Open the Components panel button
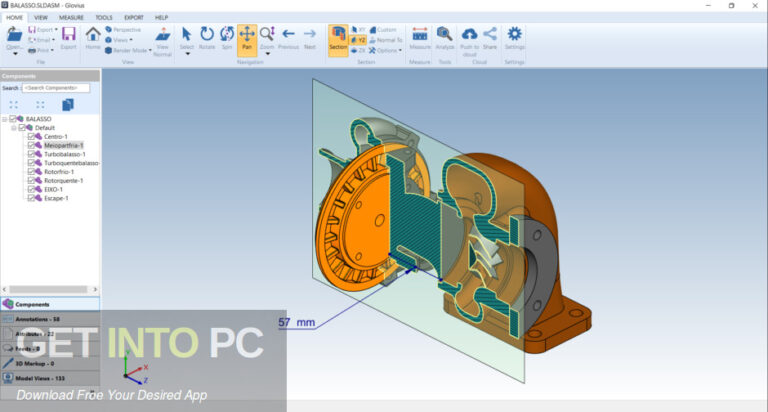 50,304
